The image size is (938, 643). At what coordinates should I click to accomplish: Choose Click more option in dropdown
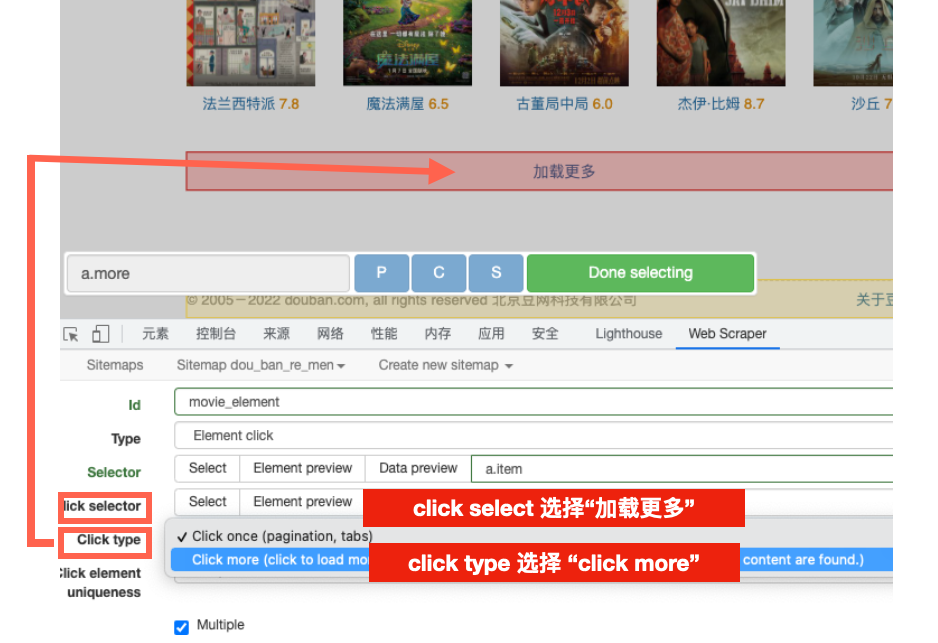(270, 560)
